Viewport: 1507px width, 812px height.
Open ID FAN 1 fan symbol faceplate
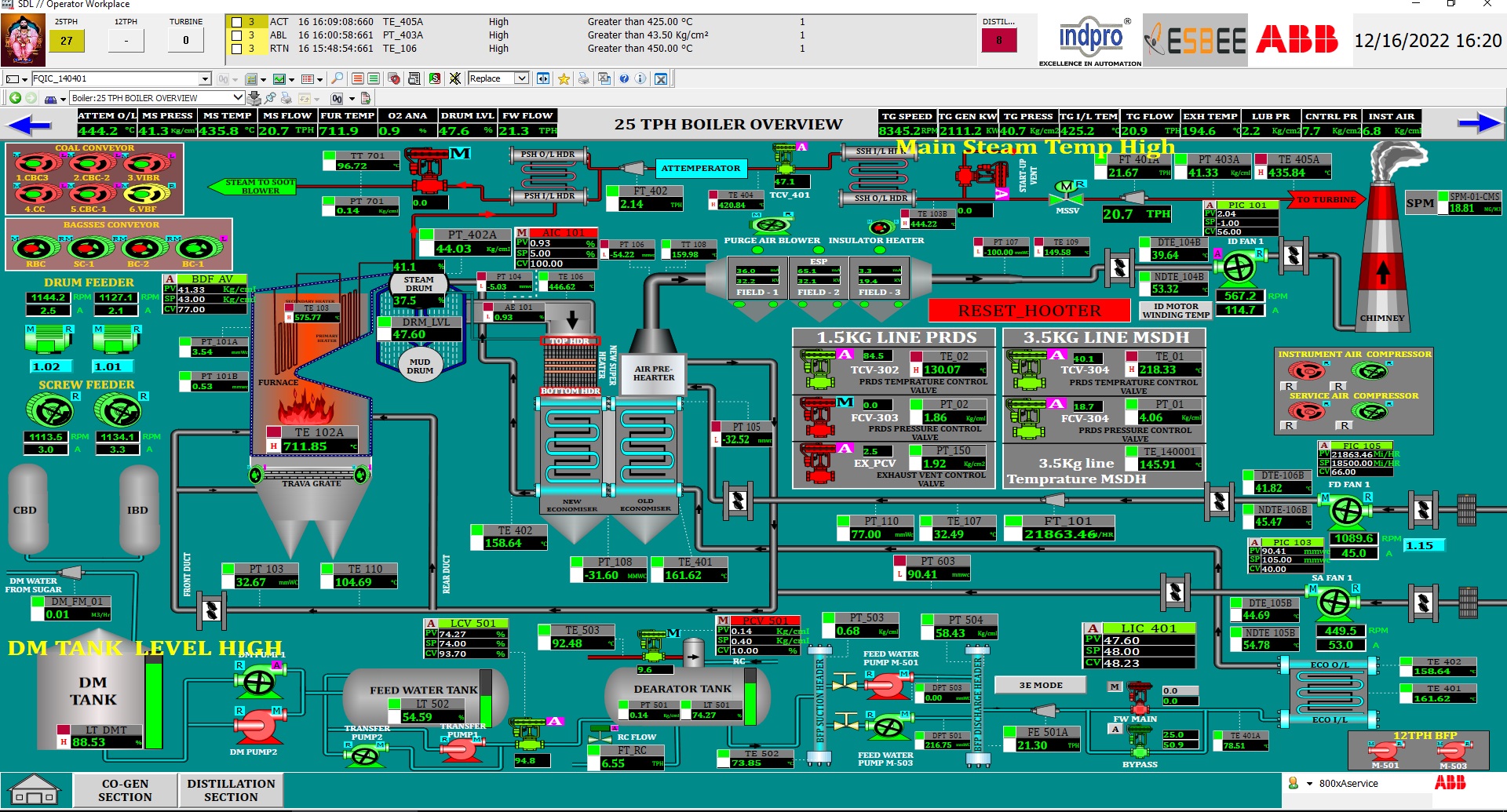coord(1239,268)
